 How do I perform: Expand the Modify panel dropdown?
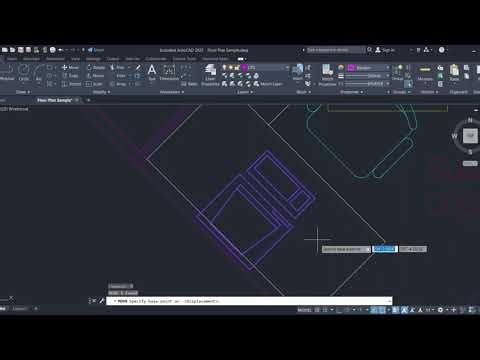(101, 92)
